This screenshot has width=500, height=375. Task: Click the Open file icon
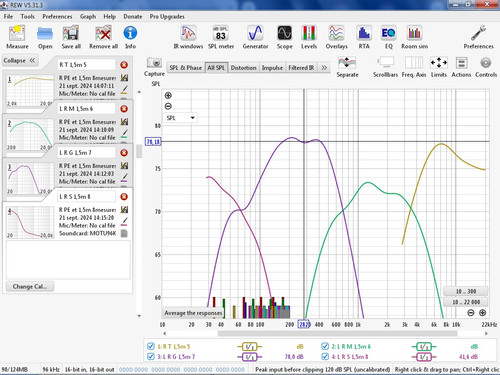[x=45, y=37]
